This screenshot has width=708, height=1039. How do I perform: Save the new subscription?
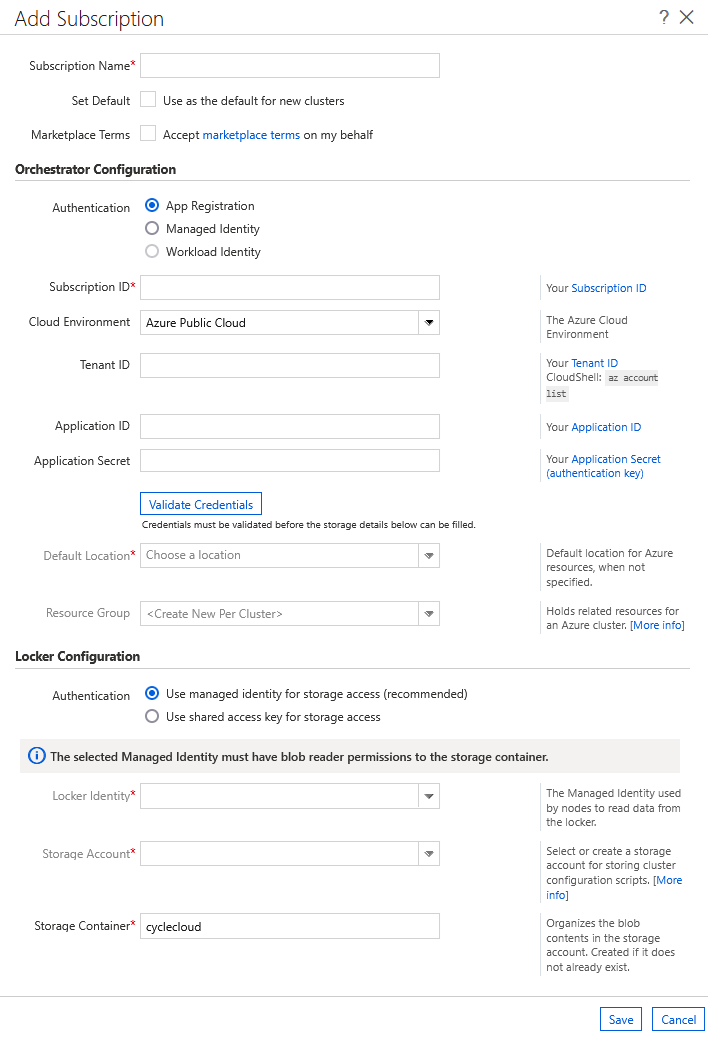[620, 1019]
